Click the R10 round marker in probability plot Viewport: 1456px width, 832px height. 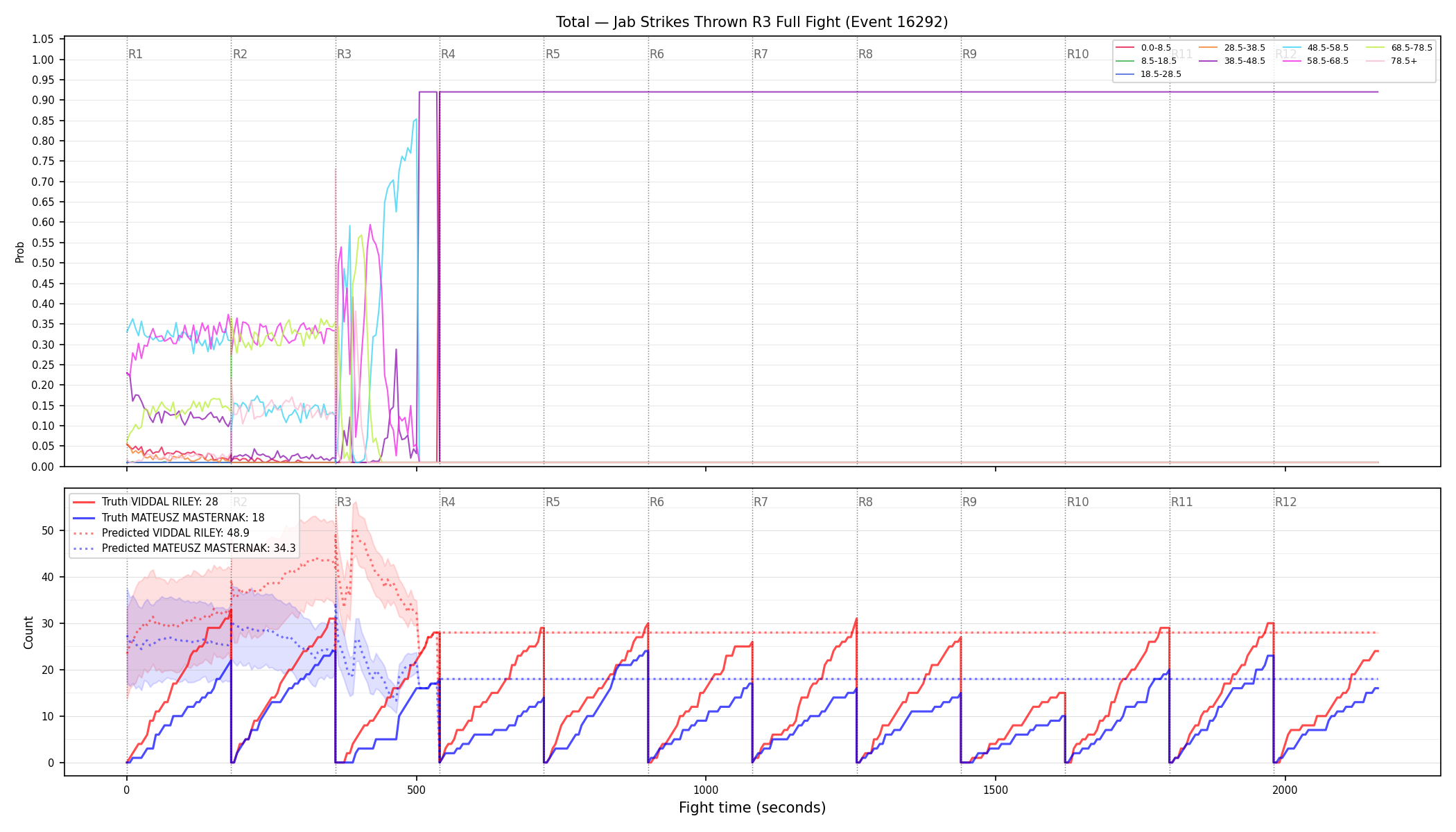pyautogui.click(x=1077, y=54)
